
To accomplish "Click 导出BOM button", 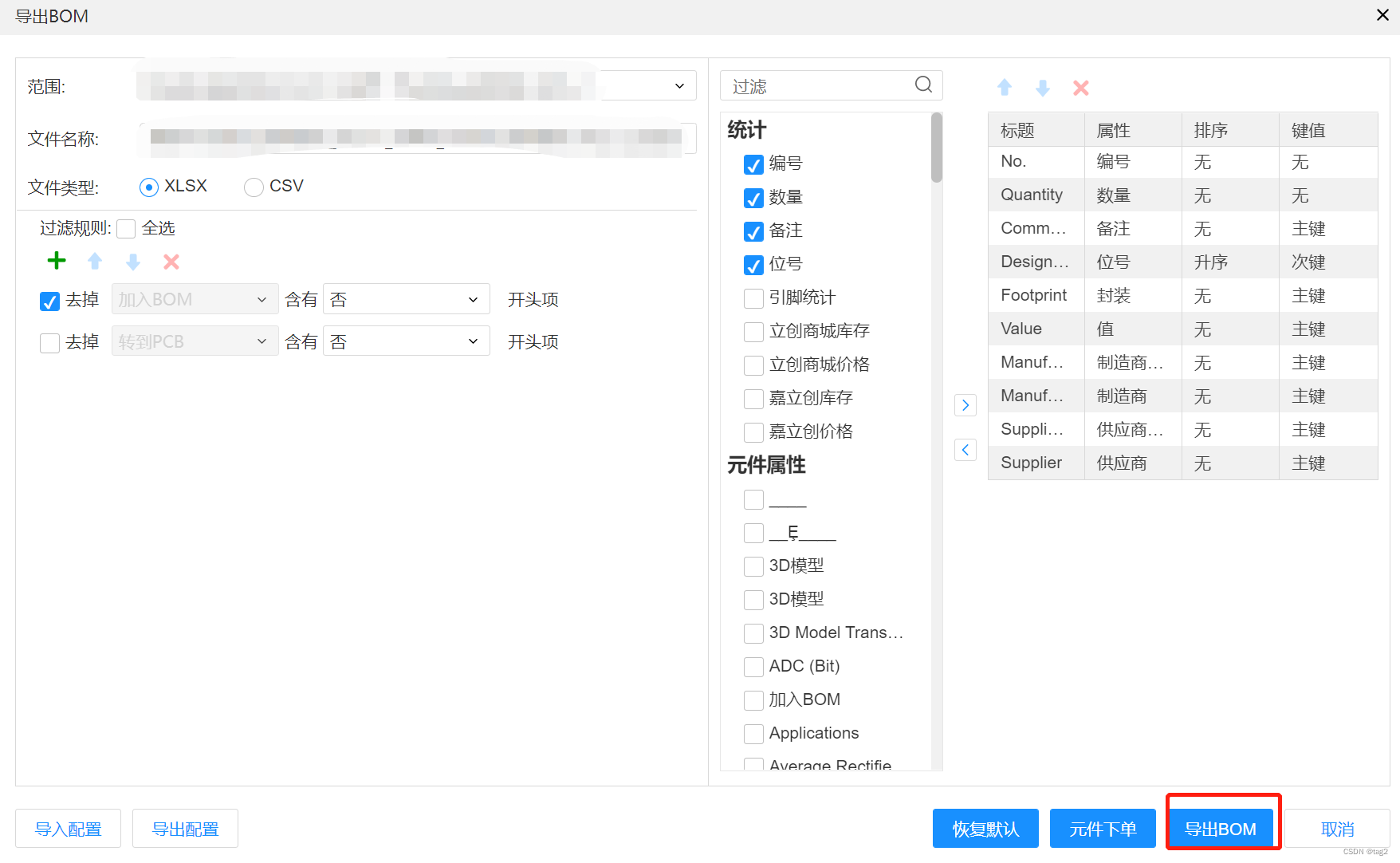I will (x=1220, y=829).
